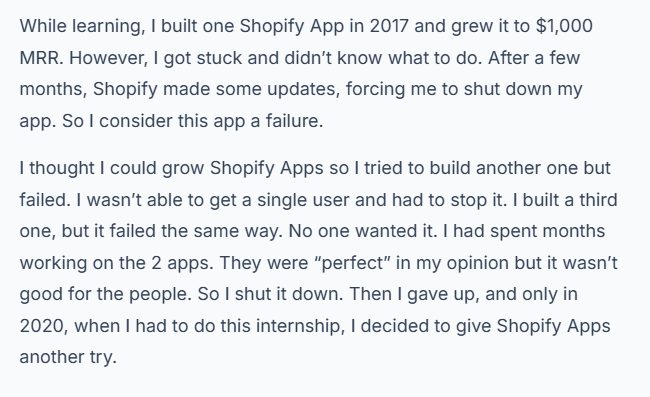650x397 pixels.
Task: Click the year "2017" in the text
Action: [x=389, y=26]
